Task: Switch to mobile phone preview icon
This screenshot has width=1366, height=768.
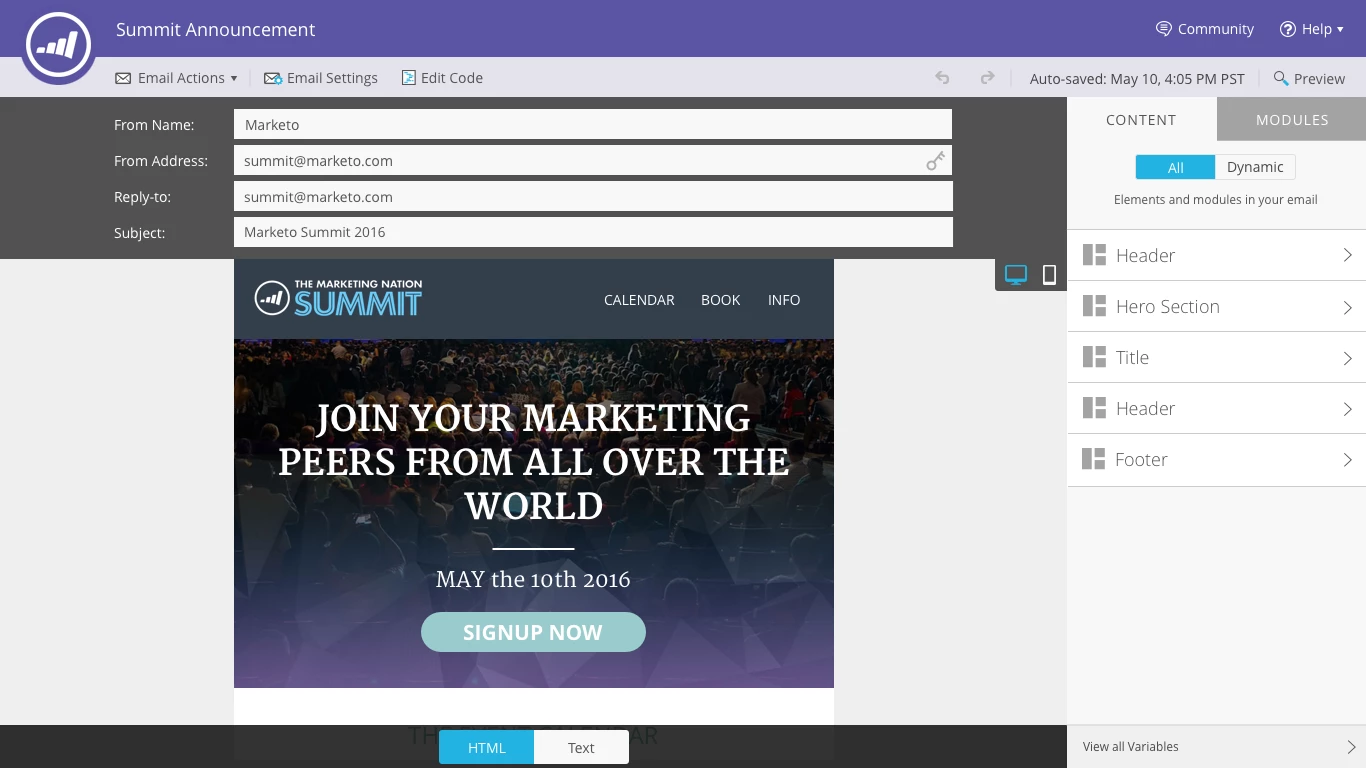Action: point(1049,275)
